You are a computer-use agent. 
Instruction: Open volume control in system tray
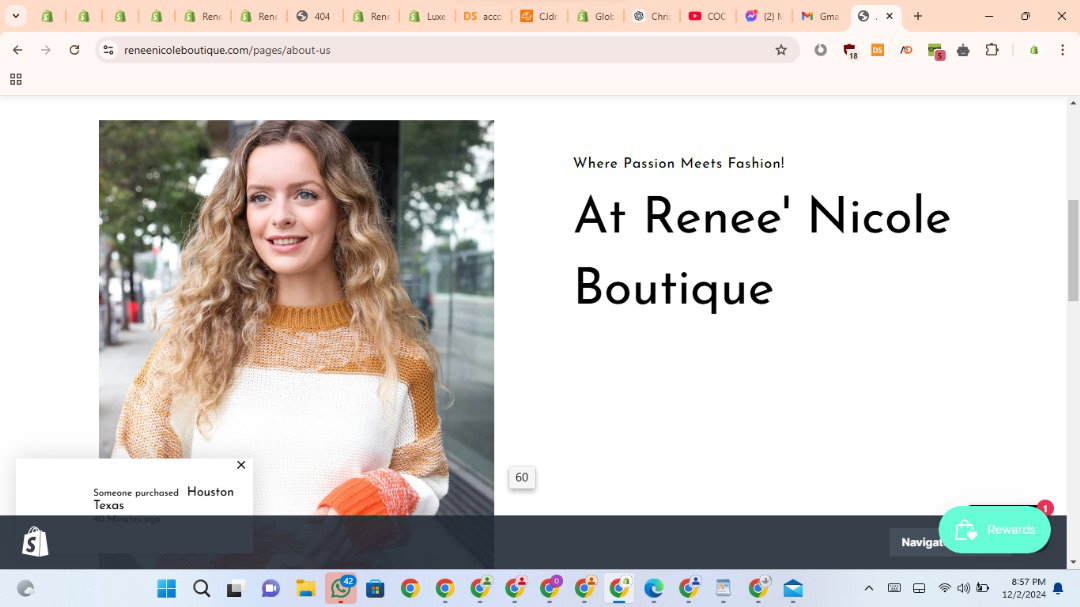(964, 588)
